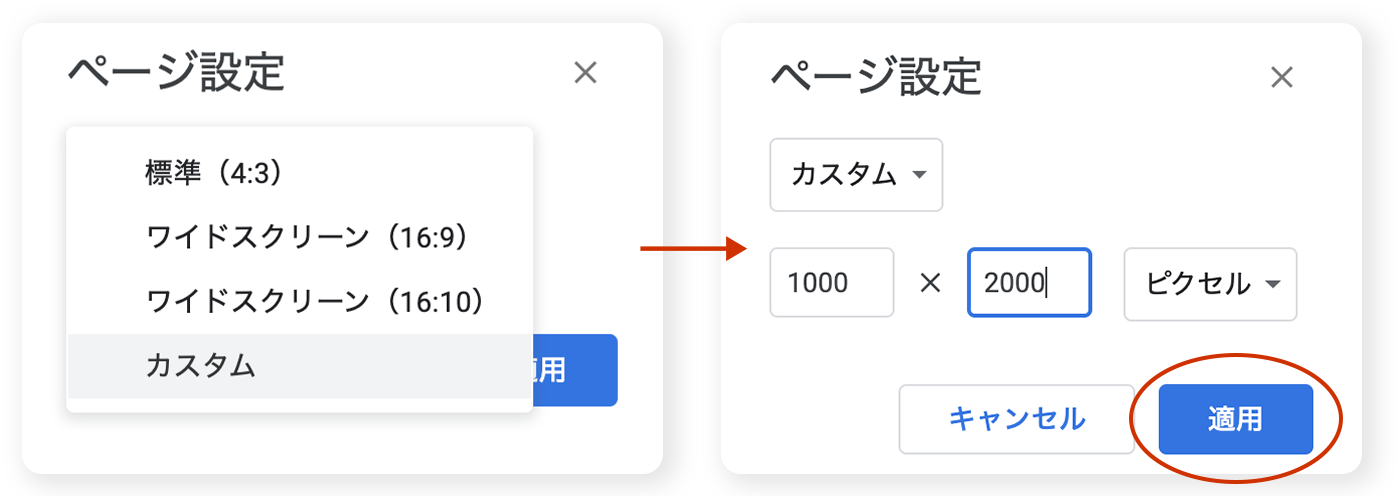This screenshot has width=1400, height=496.
Task: Click the arrow beside ピクセル label
Action: (x=1273, y=285)
